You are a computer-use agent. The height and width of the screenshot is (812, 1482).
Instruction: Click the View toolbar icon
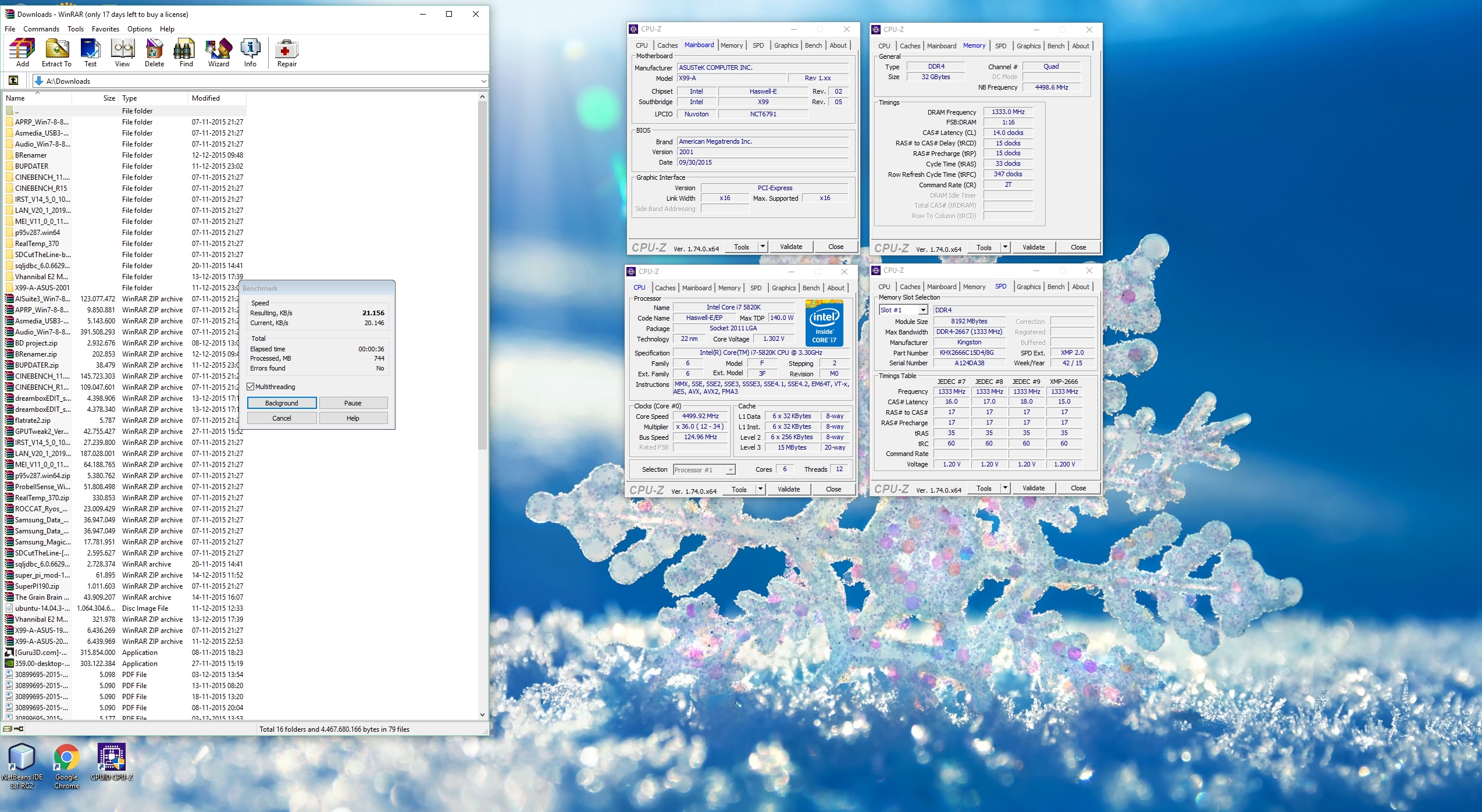122,52
